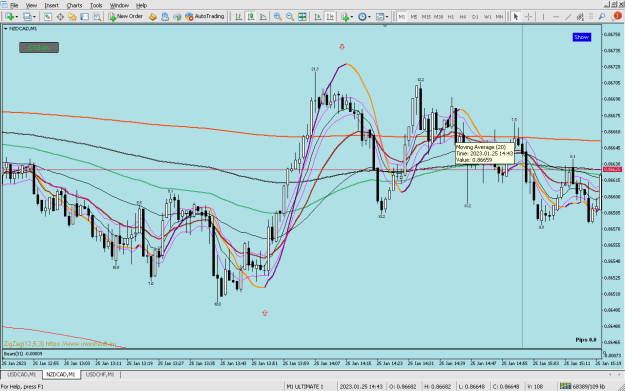Open the Indicators list icon
This screenshot has height=391, width=625.
[x=345, y=17]
